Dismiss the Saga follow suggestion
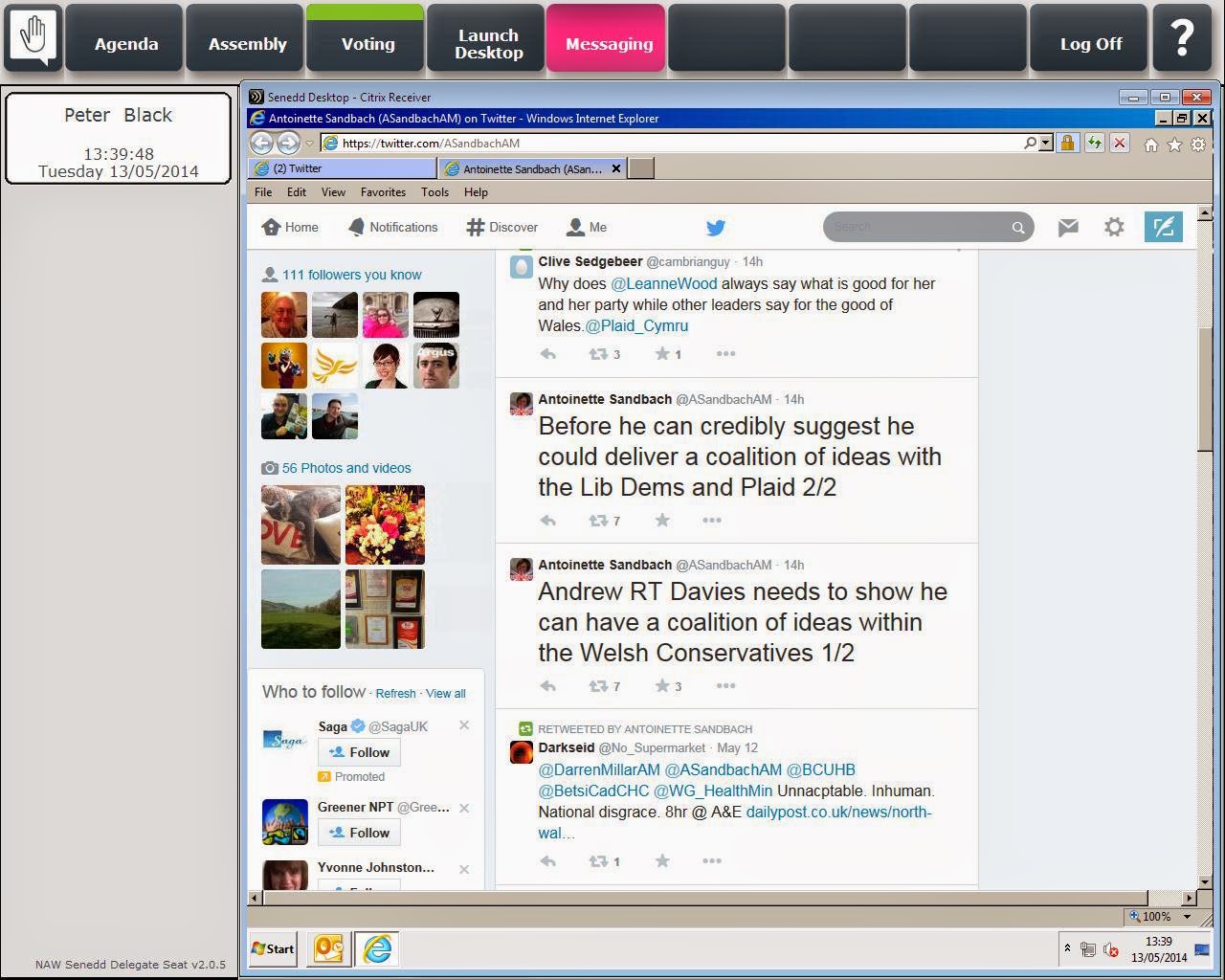Image resolution: width=1225 pixels, height=980 pixels. pos(464,725)
